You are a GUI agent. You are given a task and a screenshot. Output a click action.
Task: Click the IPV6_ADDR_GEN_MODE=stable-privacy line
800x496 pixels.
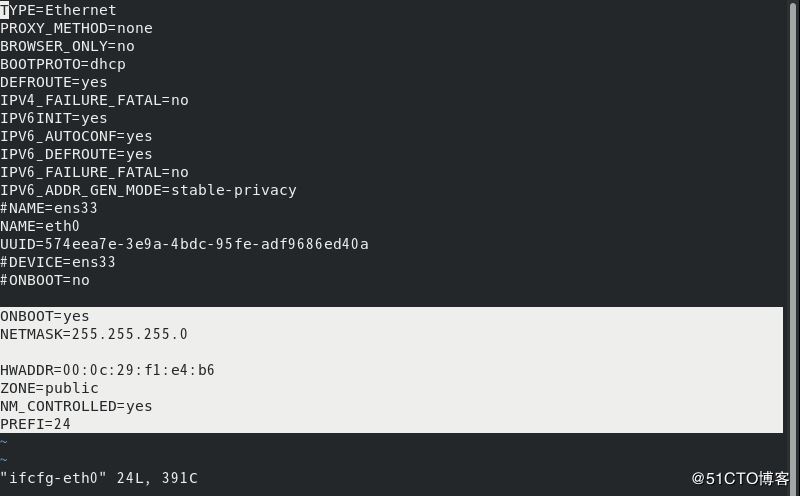coord(148,190)
